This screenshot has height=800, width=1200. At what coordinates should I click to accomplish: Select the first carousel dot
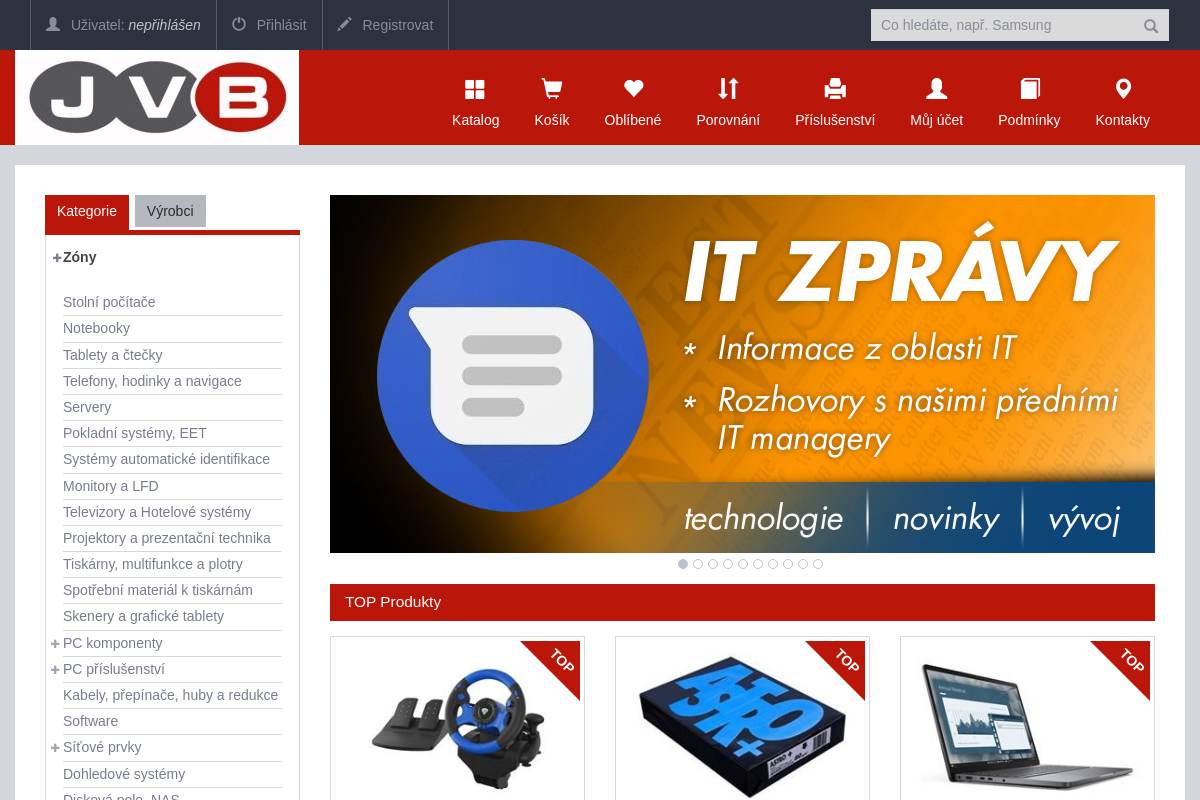tap(683, 564)
